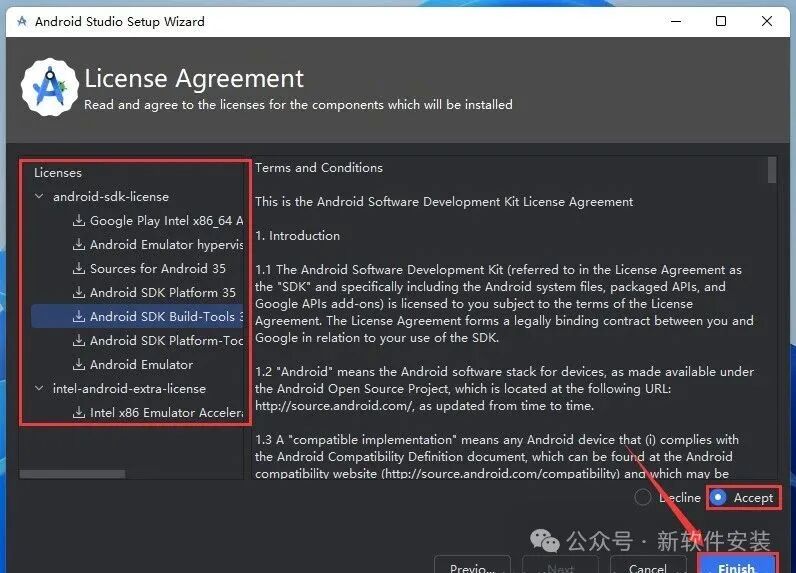Viewport: 796px width, 573px height.
Task: Click the disabled Next button
Action: pyautogui.click(x=560, y=566)
